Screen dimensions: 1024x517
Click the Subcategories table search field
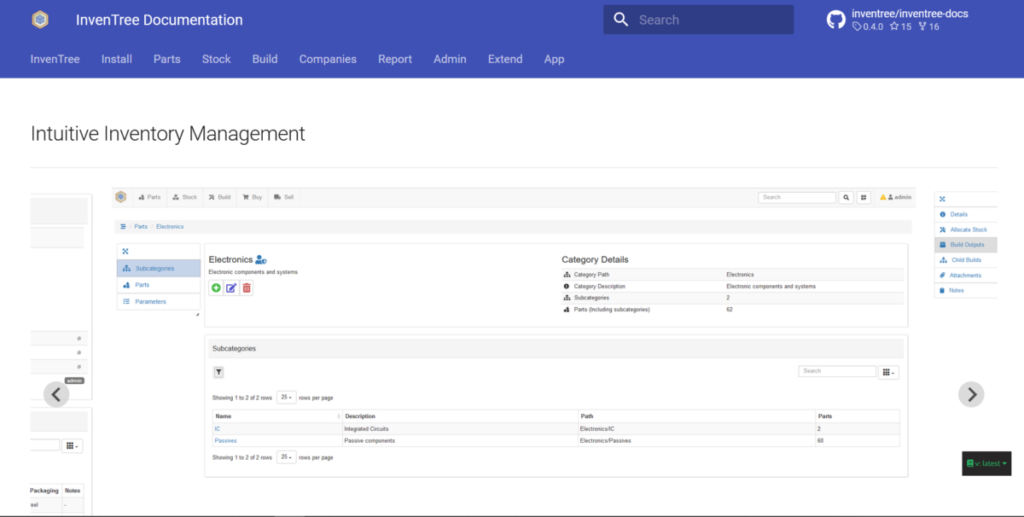pyautogui.click(x=837, y=371)
